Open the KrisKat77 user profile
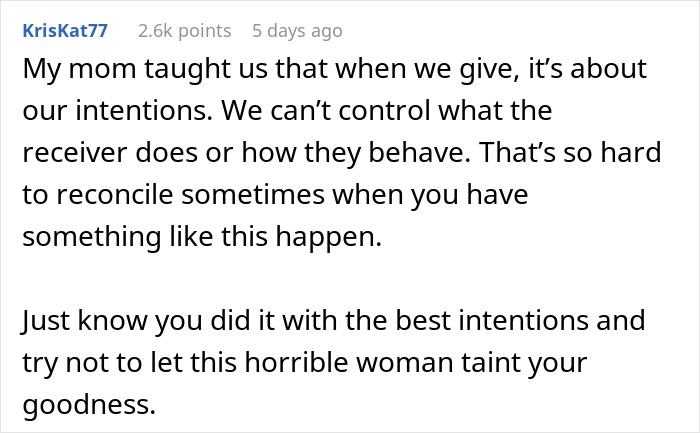Screen dimensions: 700x433 (x=67, y=31)
